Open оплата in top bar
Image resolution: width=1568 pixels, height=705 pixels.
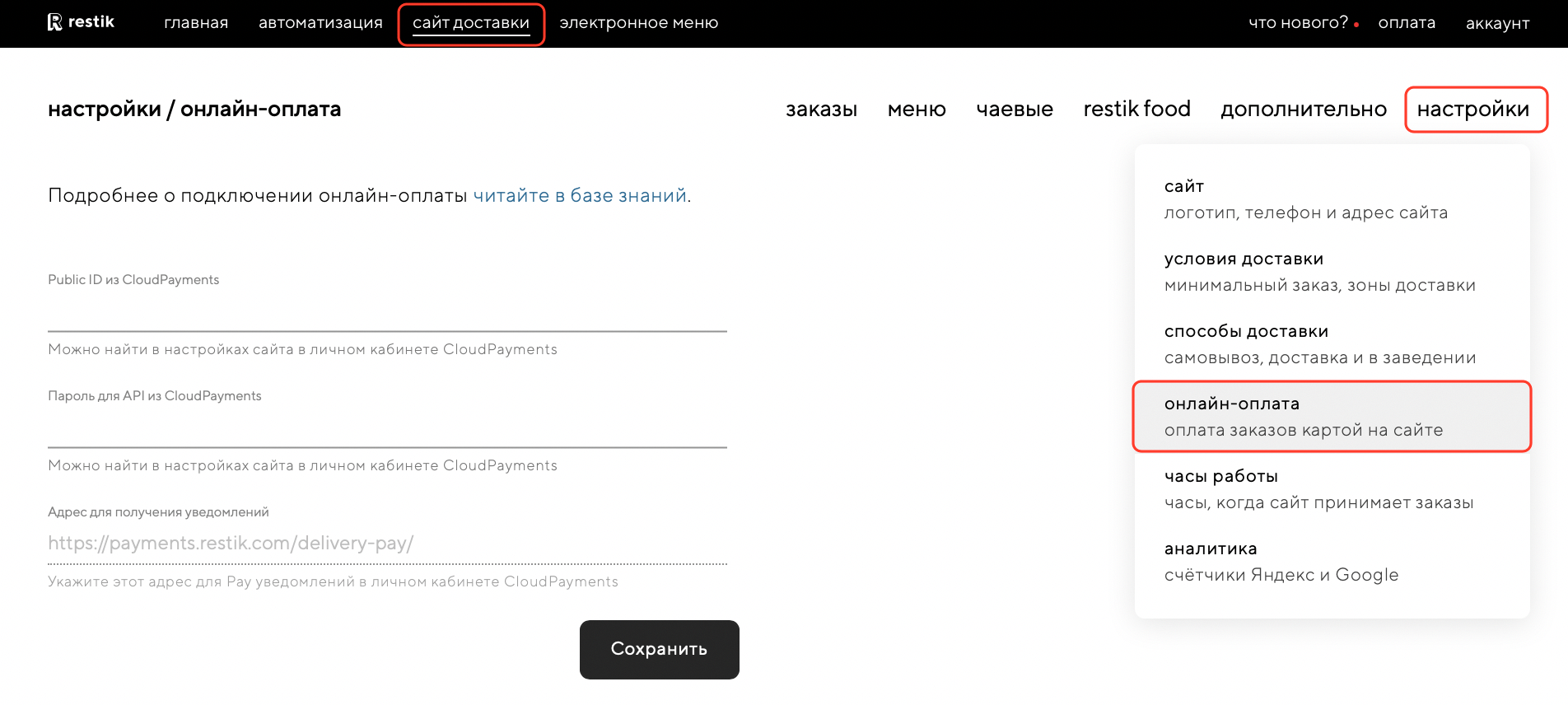pyautogui.click(x=1407, y=23)
